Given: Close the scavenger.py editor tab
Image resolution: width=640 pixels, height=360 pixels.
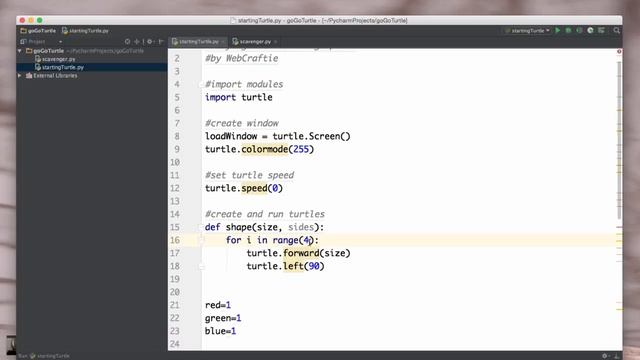Looking at the screenshot, I should click(276, 42).
